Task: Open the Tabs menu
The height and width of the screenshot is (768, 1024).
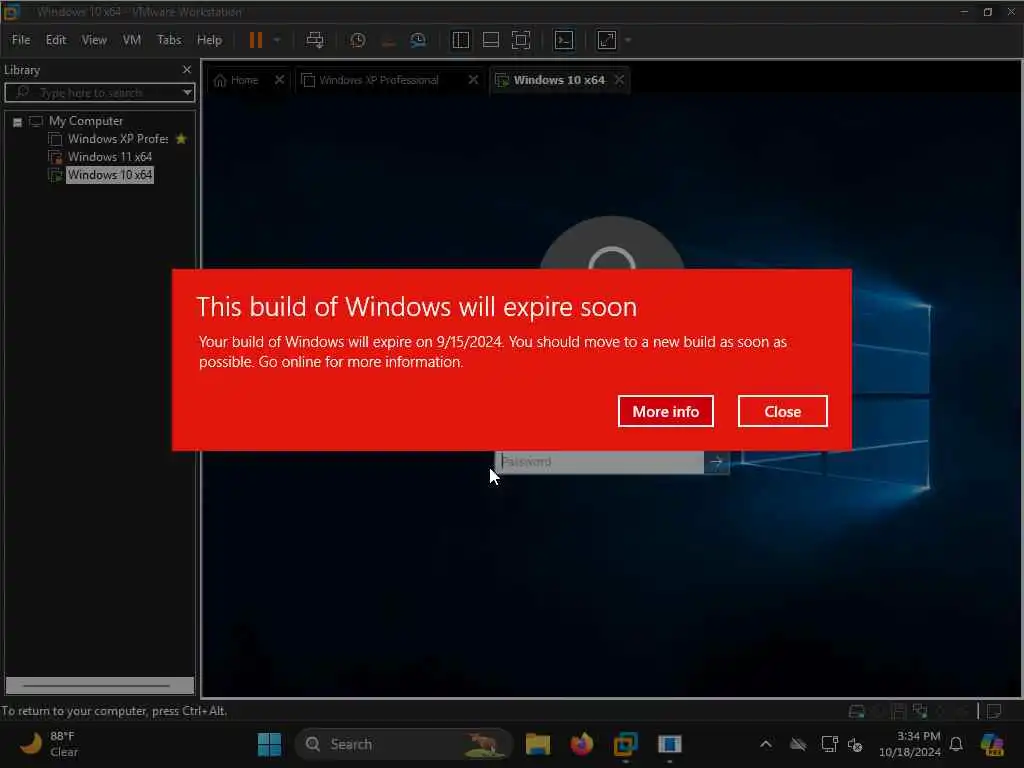Action: pos(169,40)
